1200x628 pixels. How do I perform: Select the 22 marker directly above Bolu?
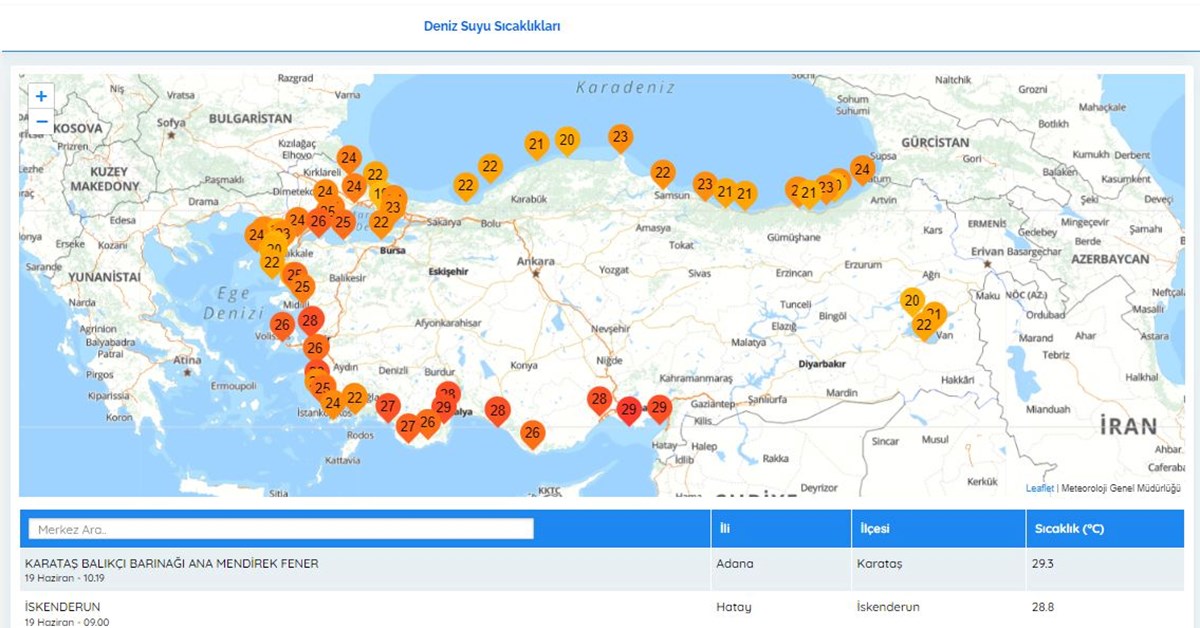[490, 167]
